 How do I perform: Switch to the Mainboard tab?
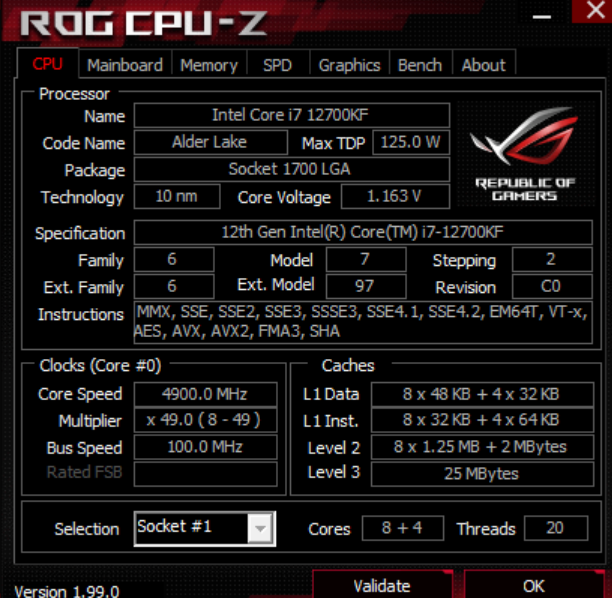(125, 65)
